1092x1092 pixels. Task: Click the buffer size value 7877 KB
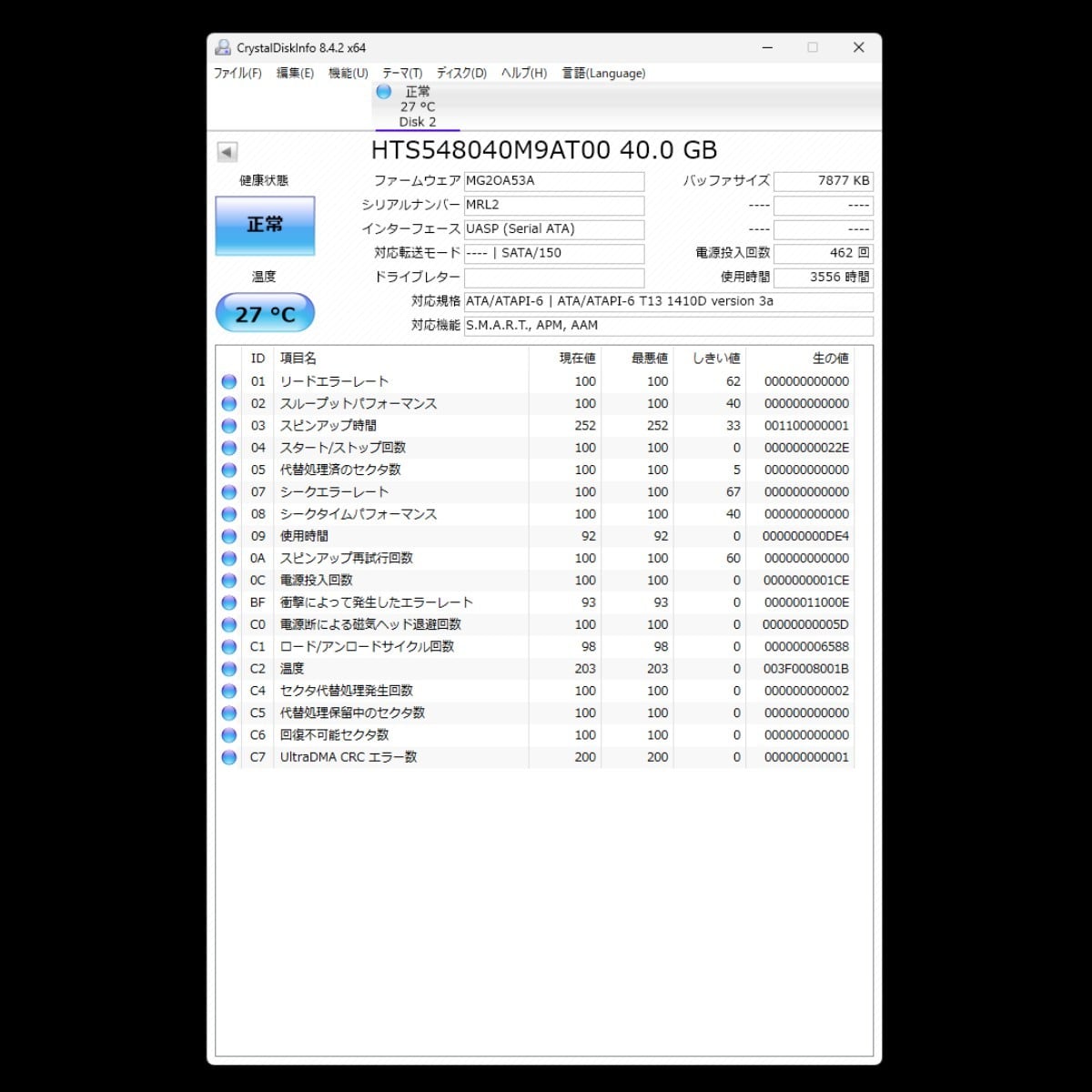(x=824, y=181)
